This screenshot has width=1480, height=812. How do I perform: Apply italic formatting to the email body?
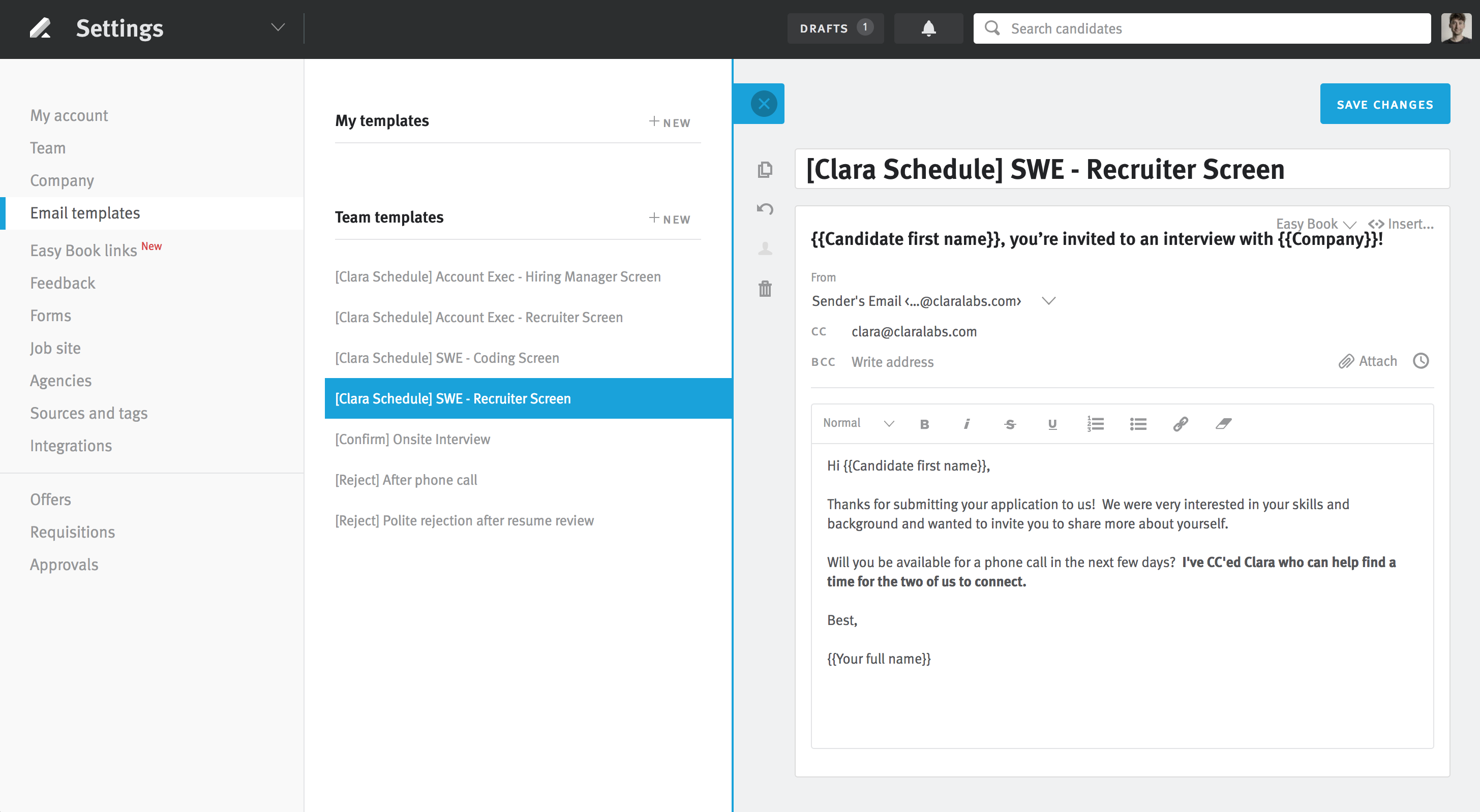point(967,424)
